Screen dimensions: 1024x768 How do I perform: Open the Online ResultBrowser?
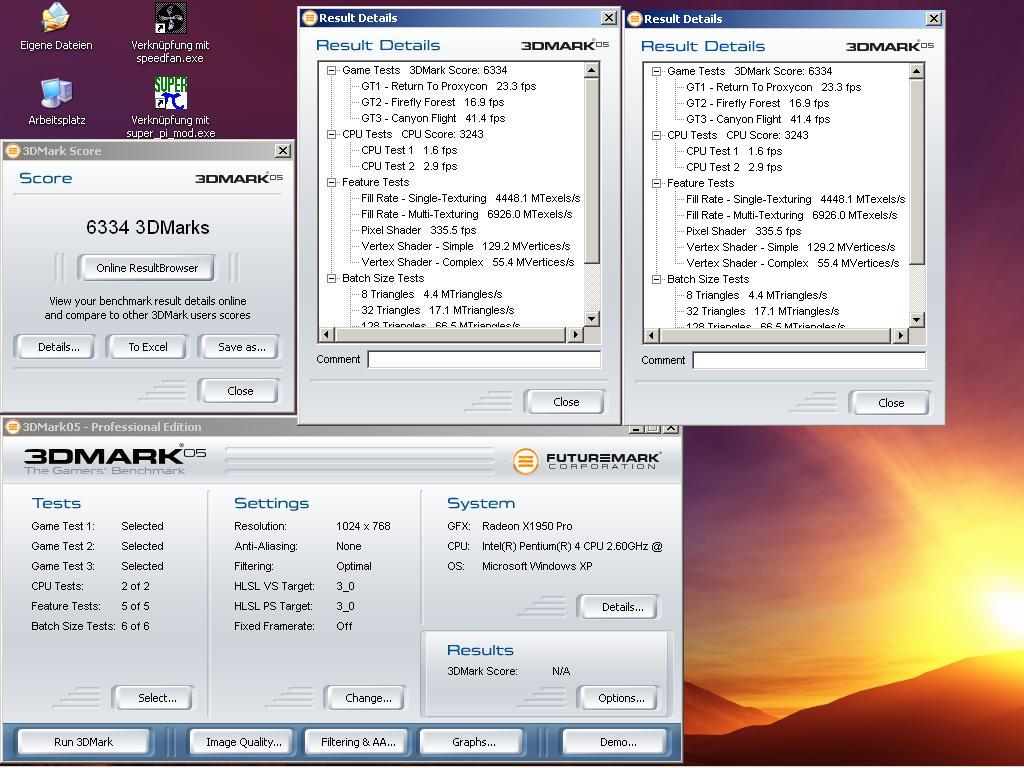[147, 268]
